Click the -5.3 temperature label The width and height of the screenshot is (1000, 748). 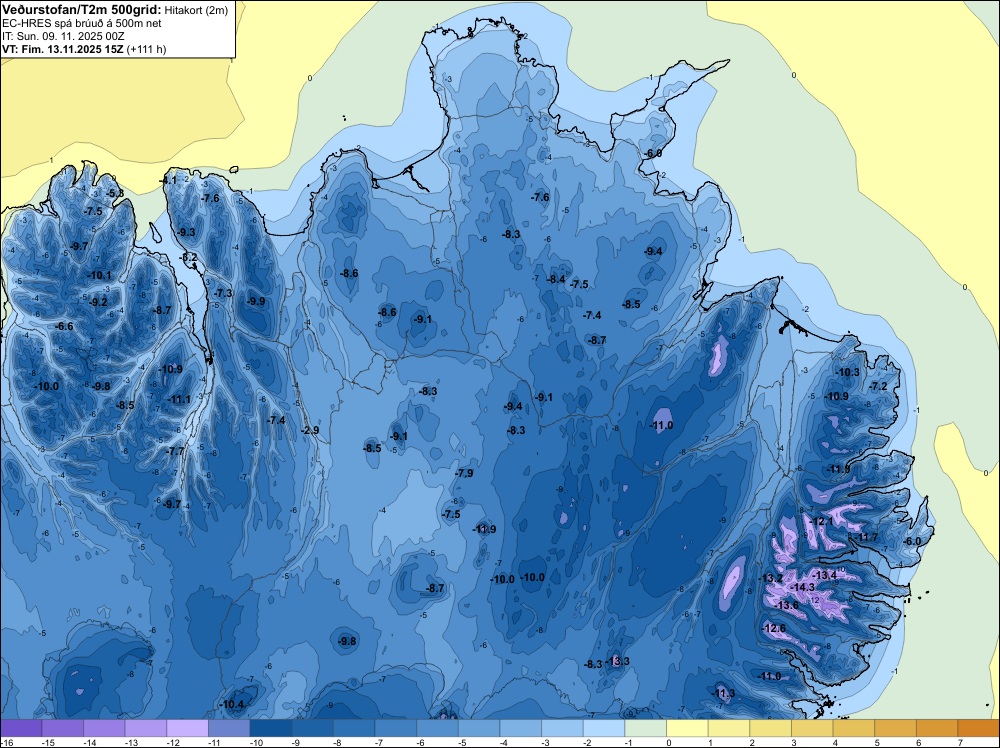115,193
